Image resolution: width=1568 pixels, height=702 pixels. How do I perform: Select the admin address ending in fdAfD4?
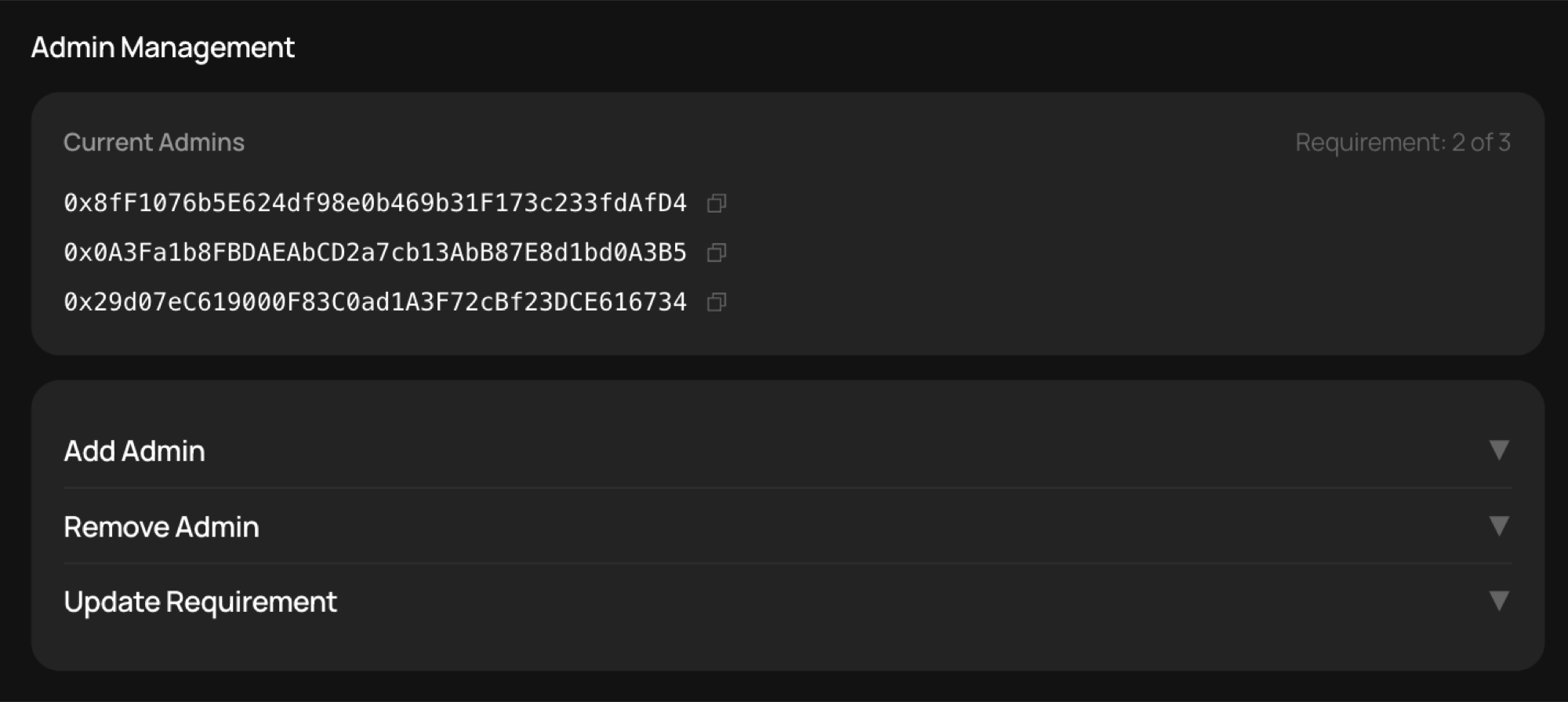coord(375,203)
